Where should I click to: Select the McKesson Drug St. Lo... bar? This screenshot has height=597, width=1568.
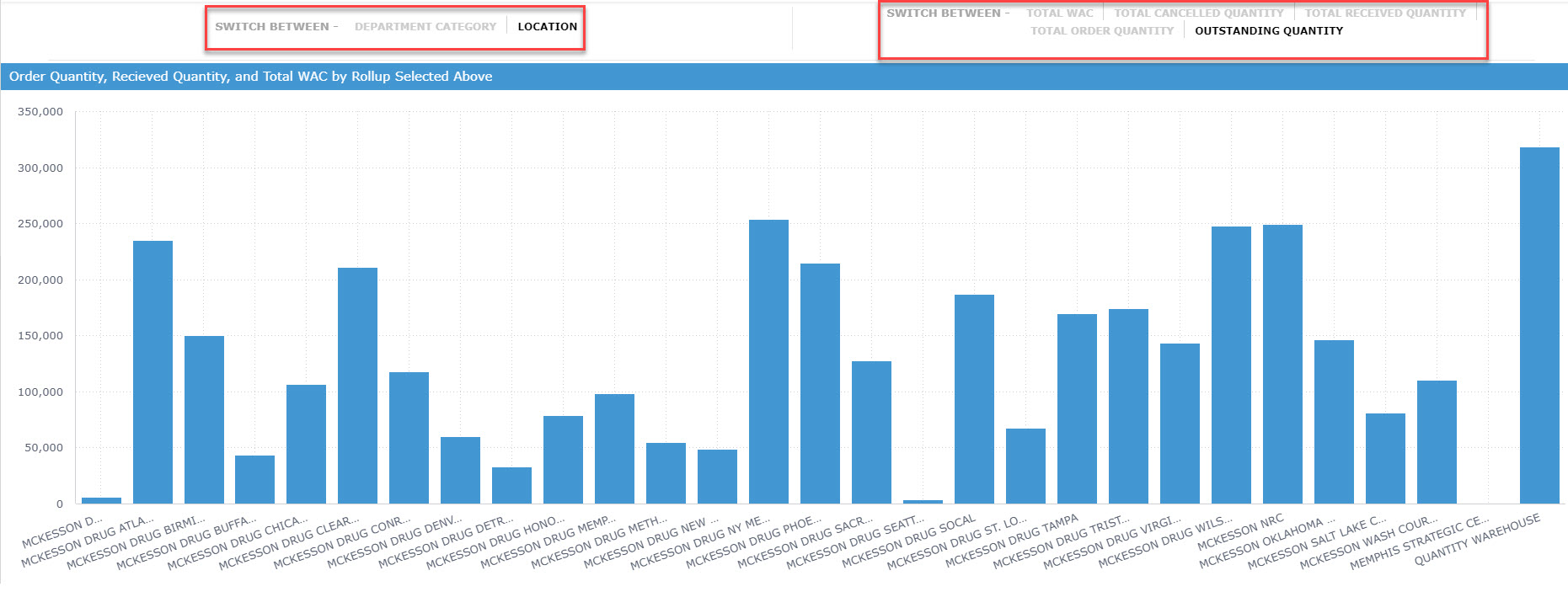click(1025, 466)
